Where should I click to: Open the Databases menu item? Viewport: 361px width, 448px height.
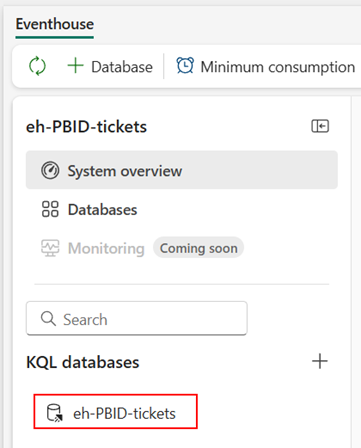182,209
